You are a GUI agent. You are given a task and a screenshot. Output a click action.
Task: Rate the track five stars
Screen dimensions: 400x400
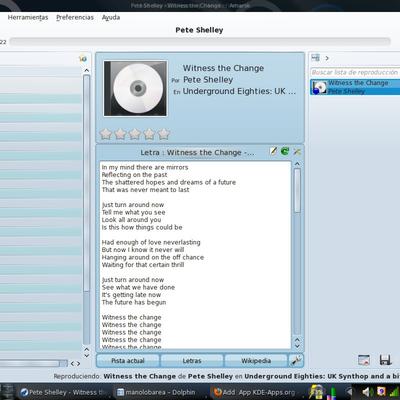click(x=164, y=134)
